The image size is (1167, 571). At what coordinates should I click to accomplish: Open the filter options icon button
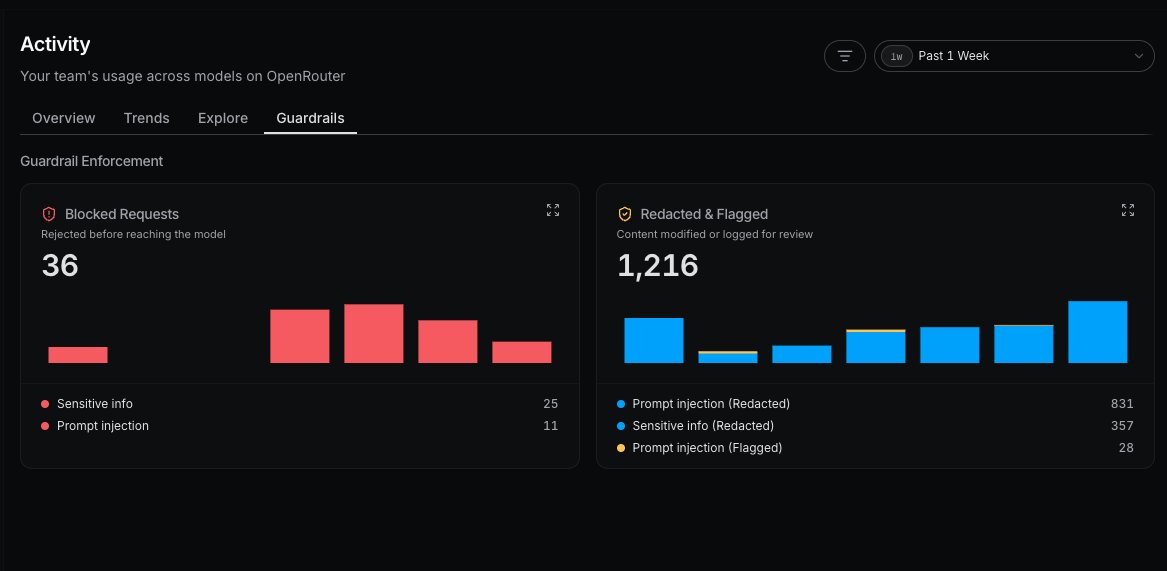pyautogui.click(x=844, y=56)
